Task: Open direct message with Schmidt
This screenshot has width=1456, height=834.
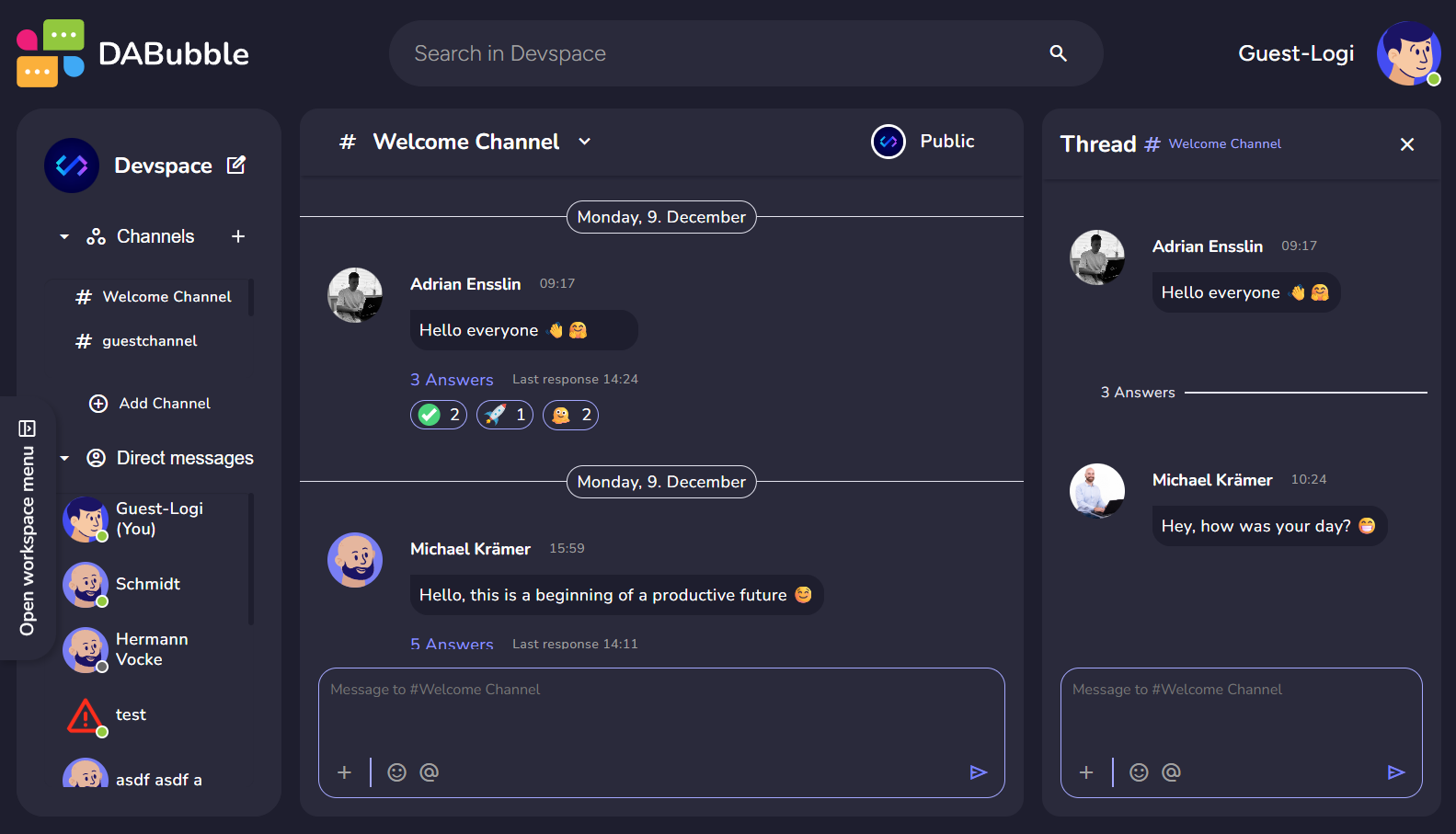Action: point(147,584)
